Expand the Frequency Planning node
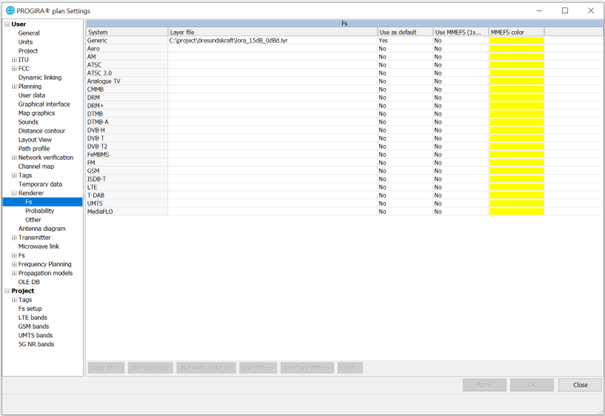 pos(14,264)
